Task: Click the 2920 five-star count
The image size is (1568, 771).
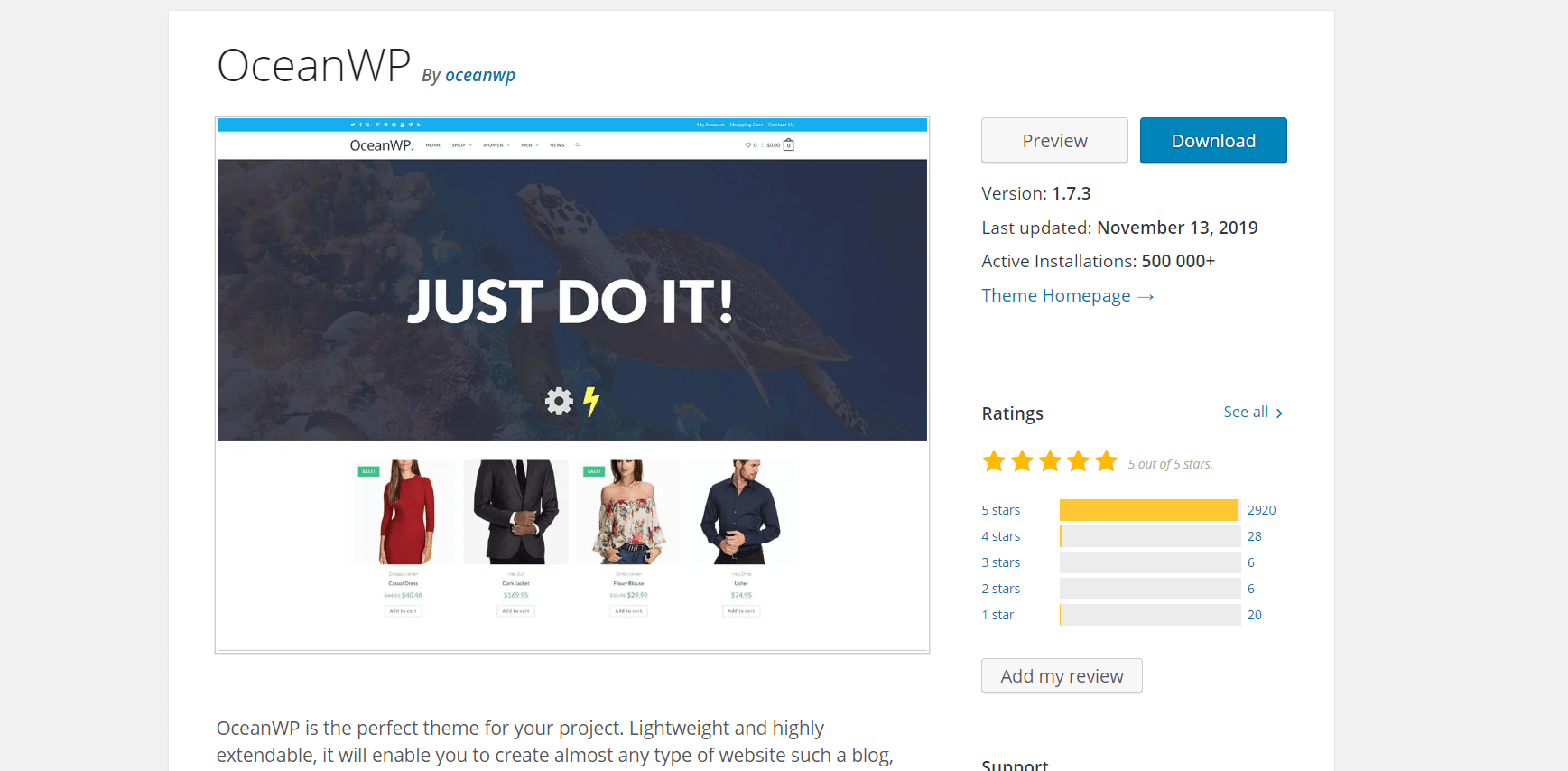Action: coord(1261,510)
